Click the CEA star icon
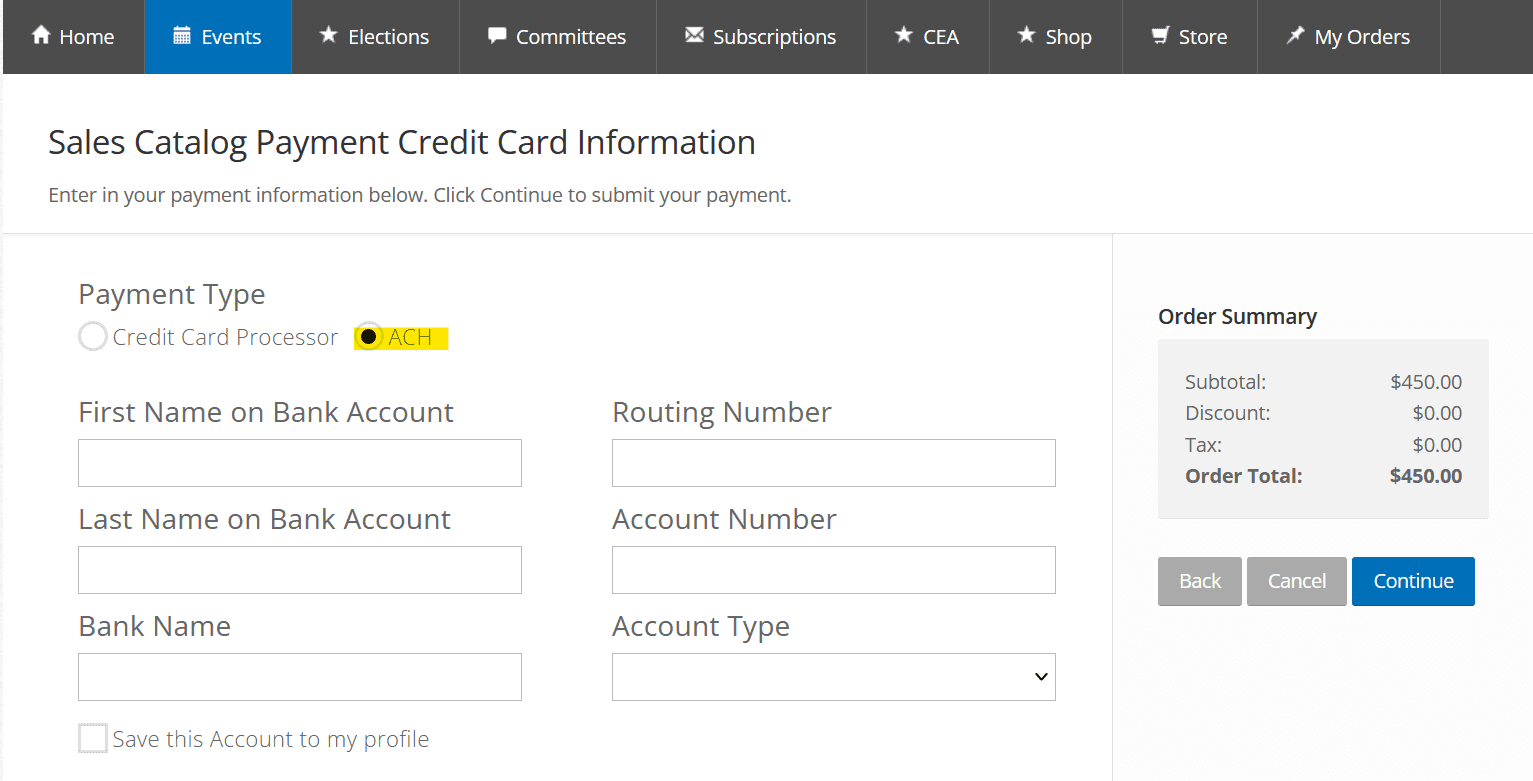The width and height of the screenshot is (1533, 781). tap(903, 35)
